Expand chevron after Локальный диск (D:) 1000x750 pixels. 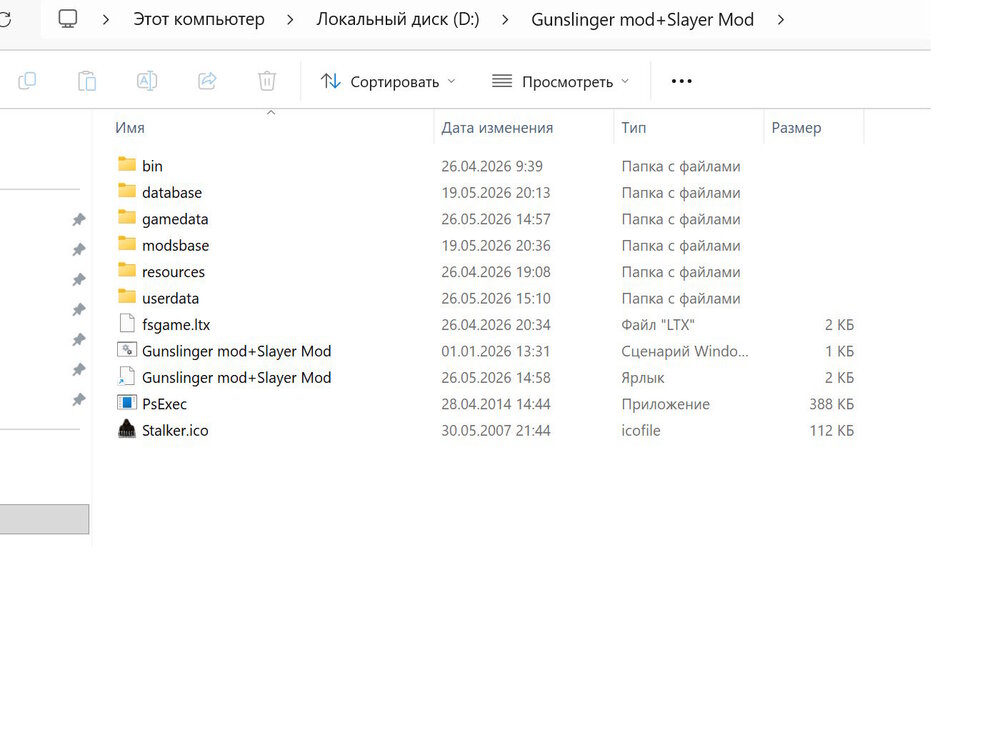tap(505, 20)
